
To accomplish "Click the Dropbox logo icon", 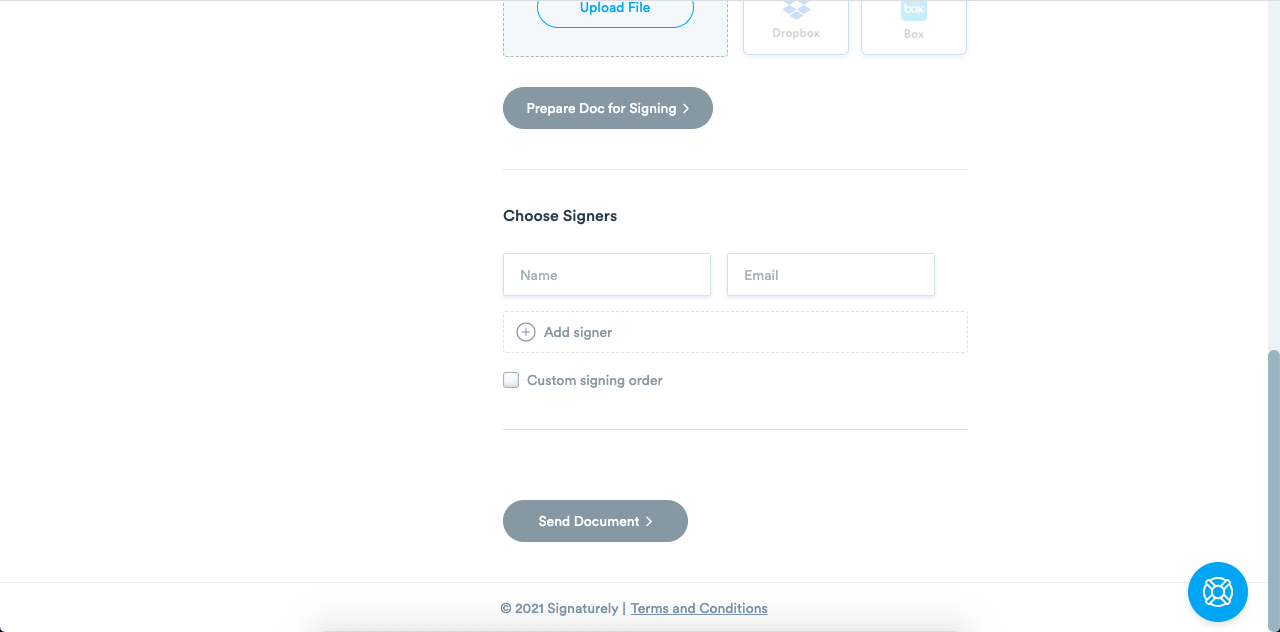I will pyautogui.click(x=796, y=10).
